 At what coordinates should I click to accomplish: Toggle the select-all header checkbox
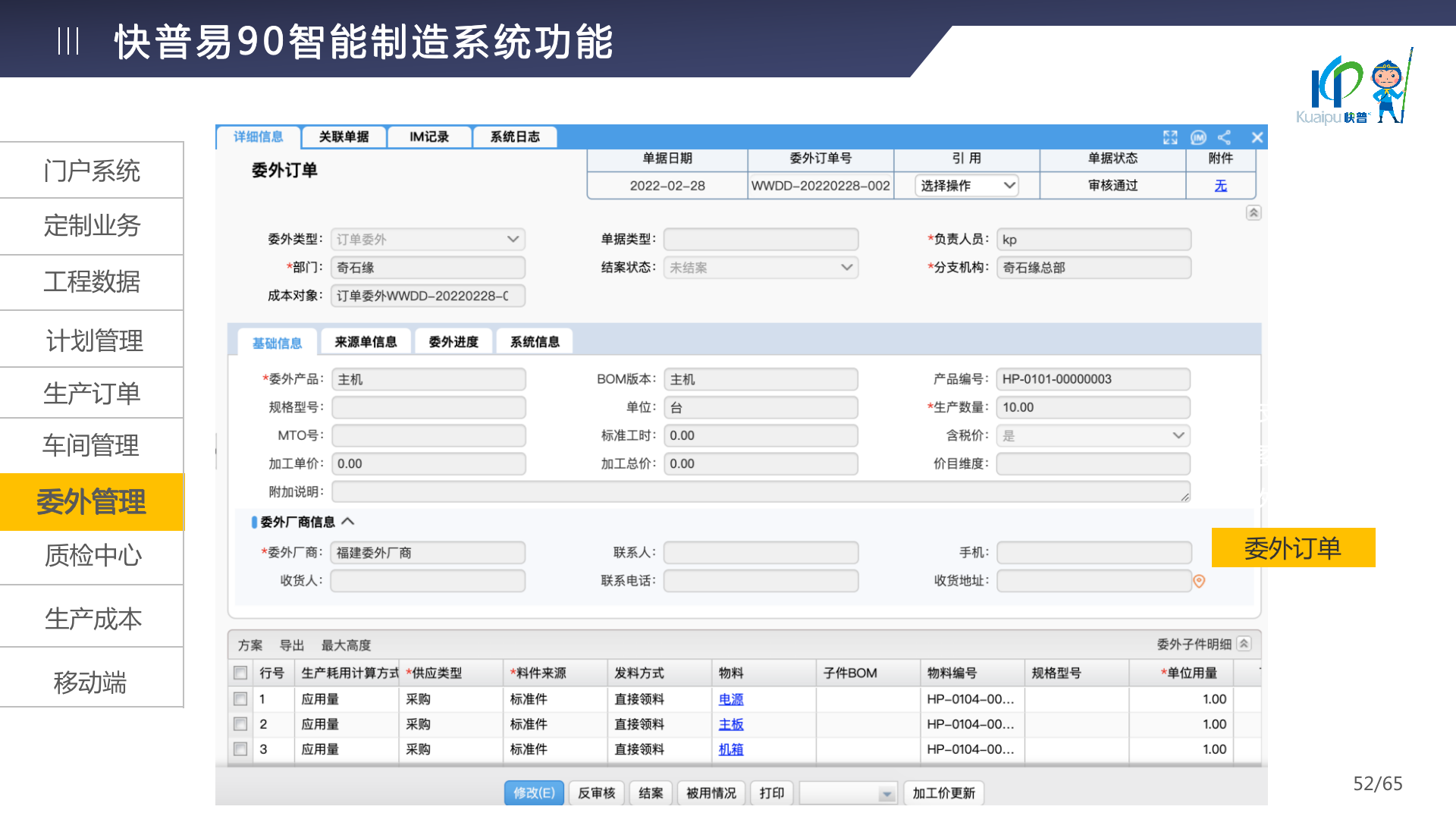point(240,673)
